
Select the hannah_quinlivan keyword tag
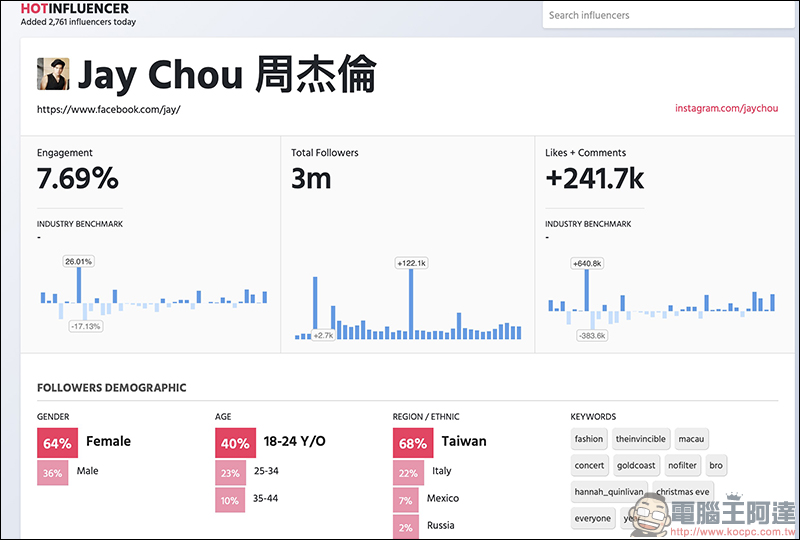tap(609, 492)
